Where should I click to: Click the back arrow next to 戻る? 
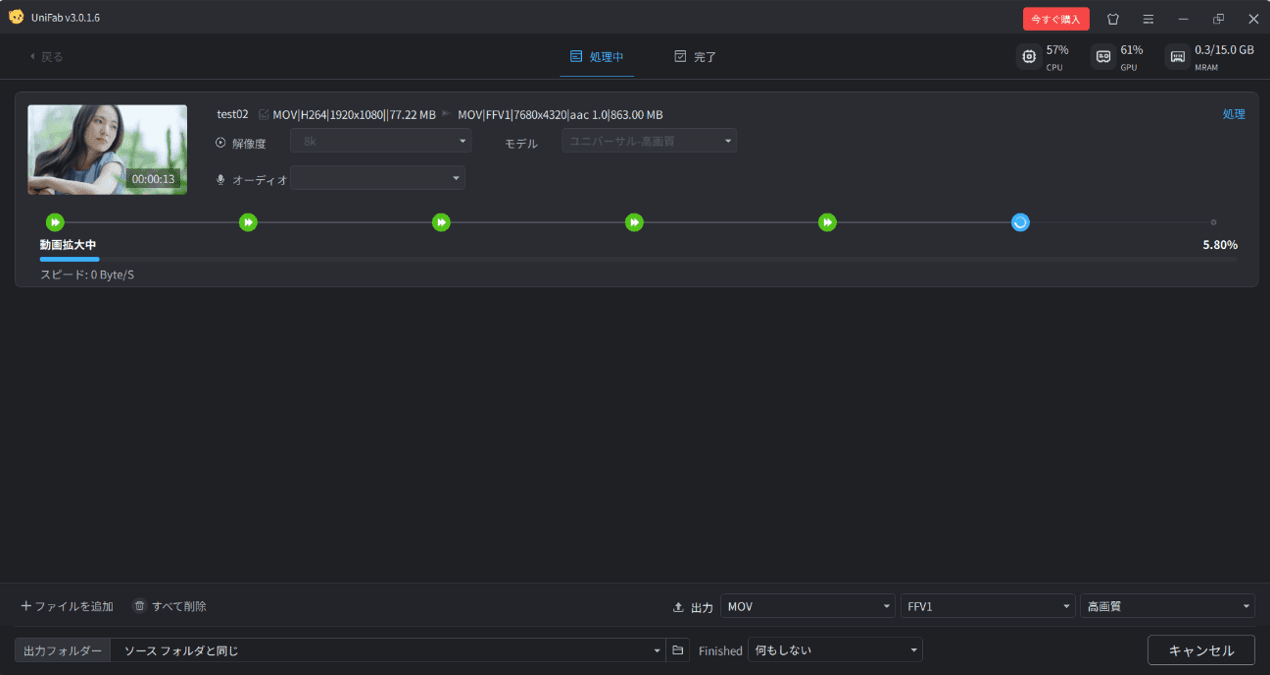32,57
